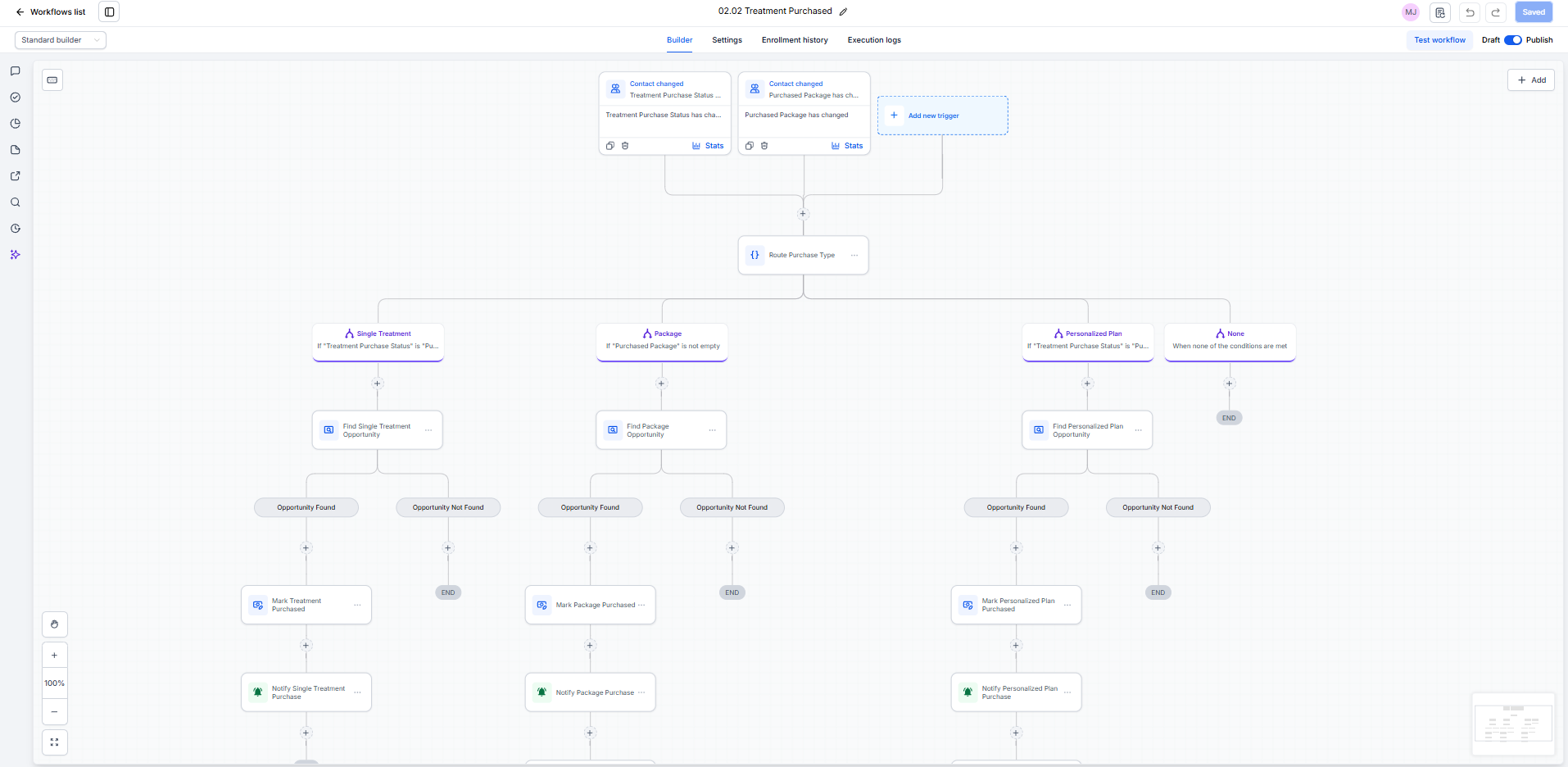
Task: Open comments icon in left sidebar
Action: point(15,71)
